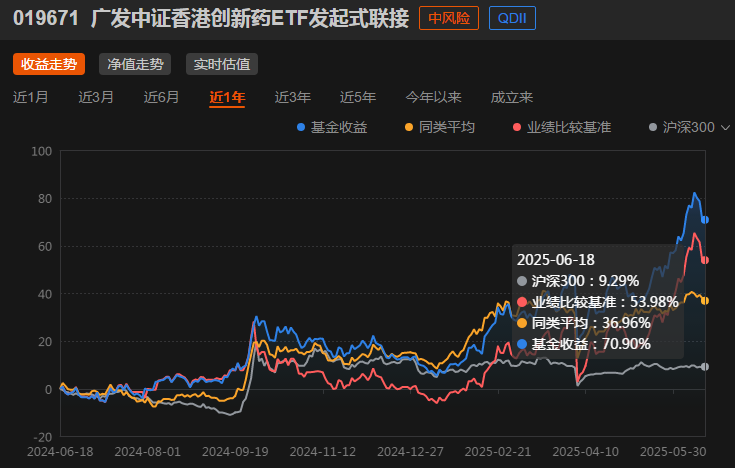This screenshot has height=468, width=735.
Task: Select the 近1年 time range
Action: [227, 97]
